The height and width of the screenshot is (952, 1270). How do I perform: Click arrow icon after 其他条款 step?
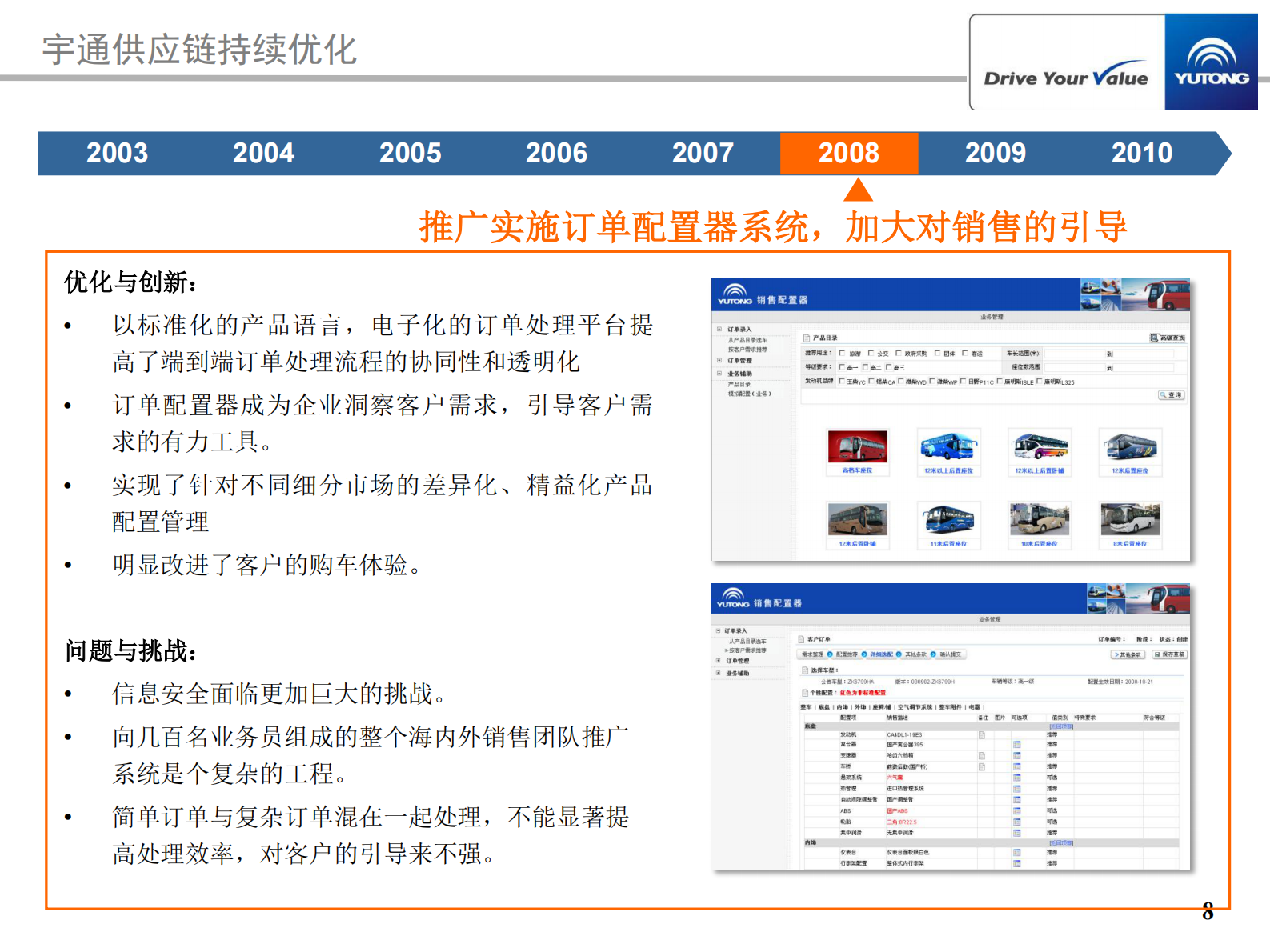[x=933, y=654]
